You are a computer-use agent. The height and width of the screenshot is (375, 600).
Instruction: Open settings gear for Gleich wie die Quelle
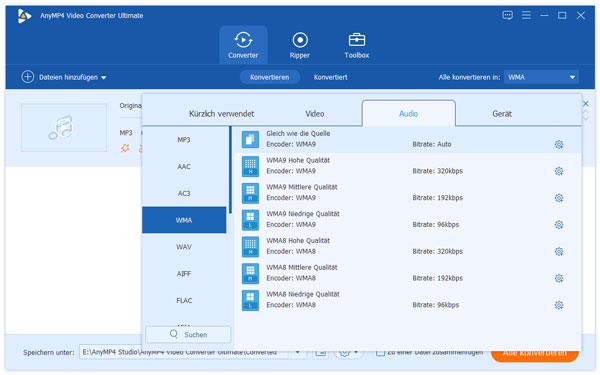click(x=559, y=144)
